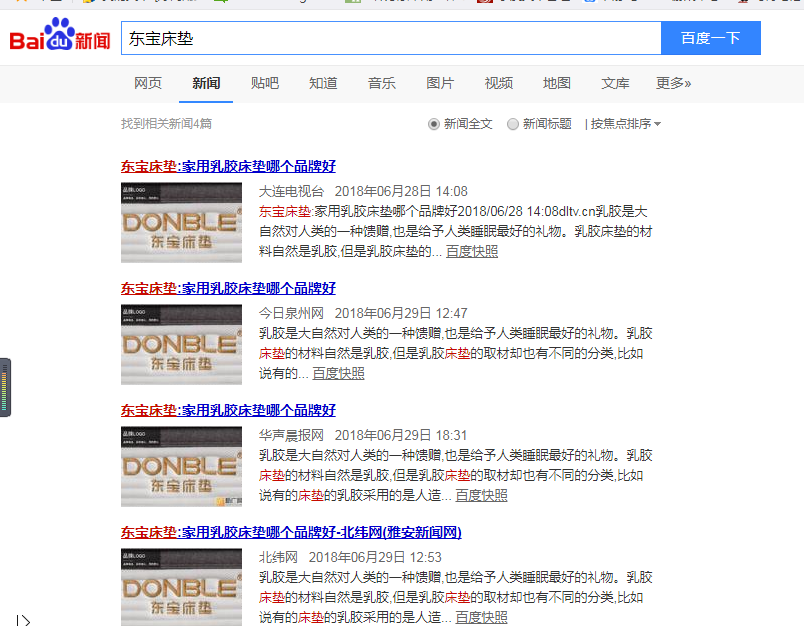Open the 贴吧 tab
Screen dimensions: 804x626
tap(265, 83)
